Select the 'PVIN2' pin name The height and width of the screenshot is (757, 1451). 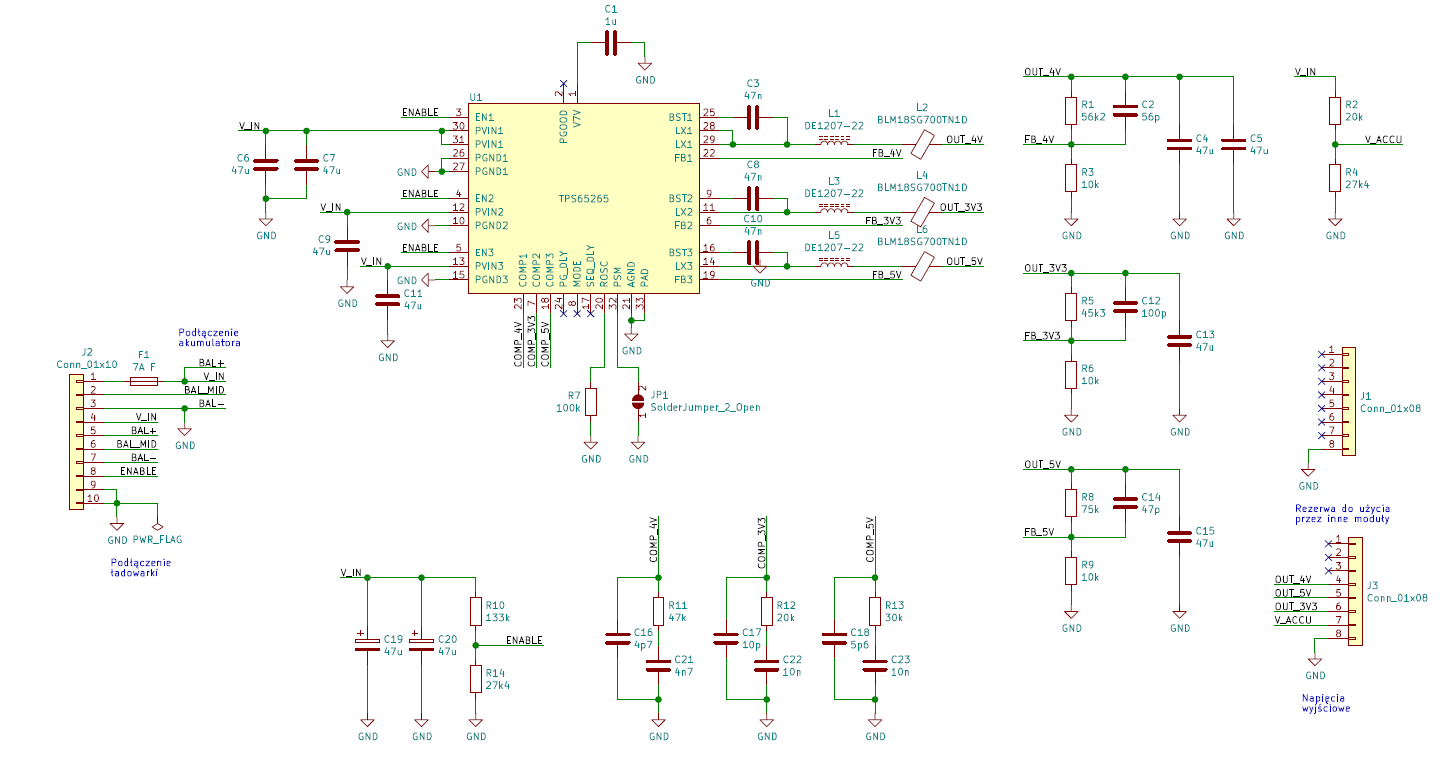491,212
